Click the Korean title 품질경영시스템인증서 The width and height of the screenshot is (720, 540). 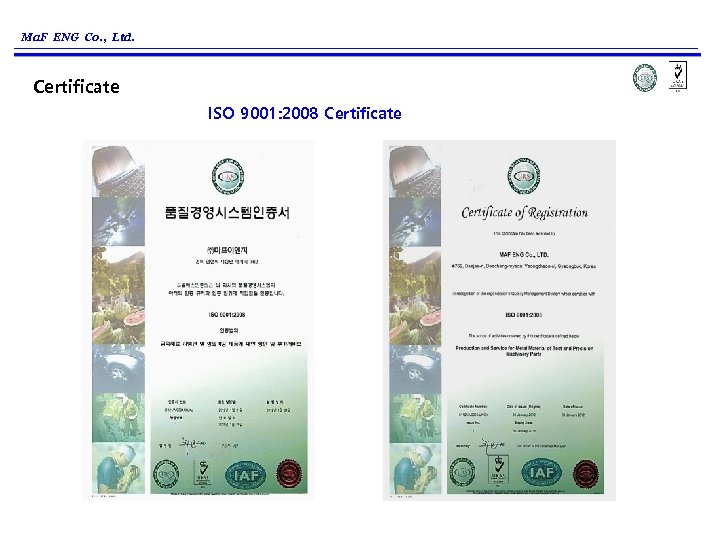[227, 213]
